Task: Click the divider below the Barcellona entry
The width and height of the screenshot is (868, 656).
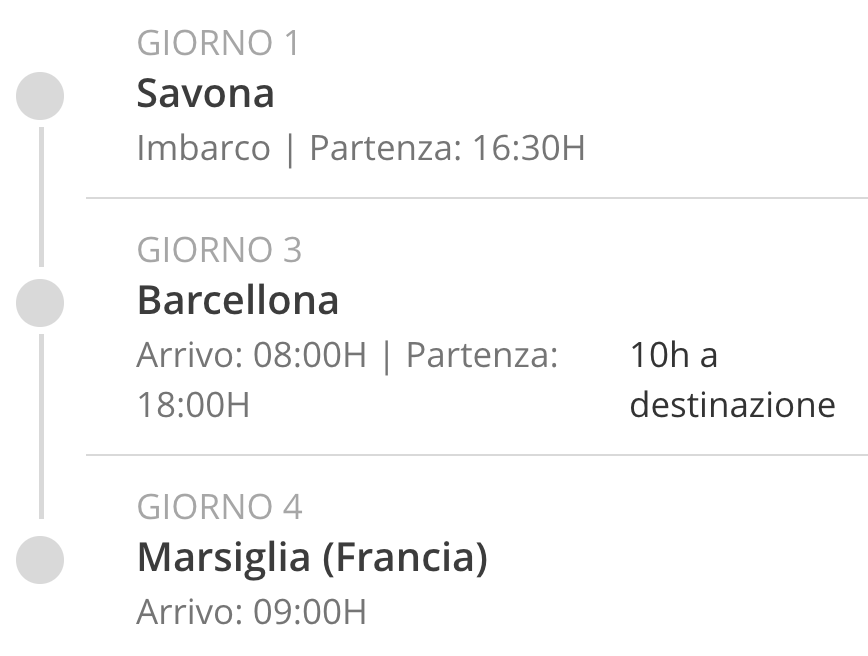Action: (477, 455)
